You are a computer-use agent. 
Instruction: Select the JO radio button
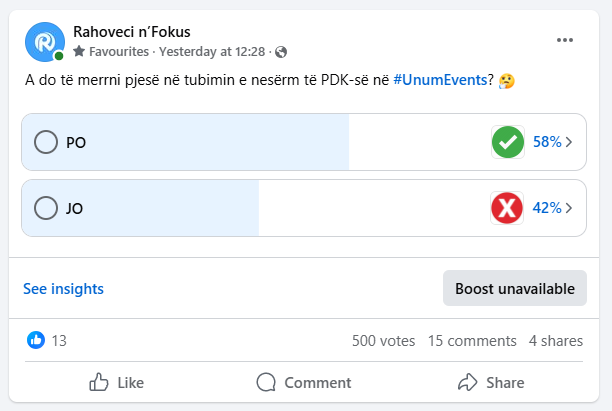pyautogui.click(x=46, y=208)
